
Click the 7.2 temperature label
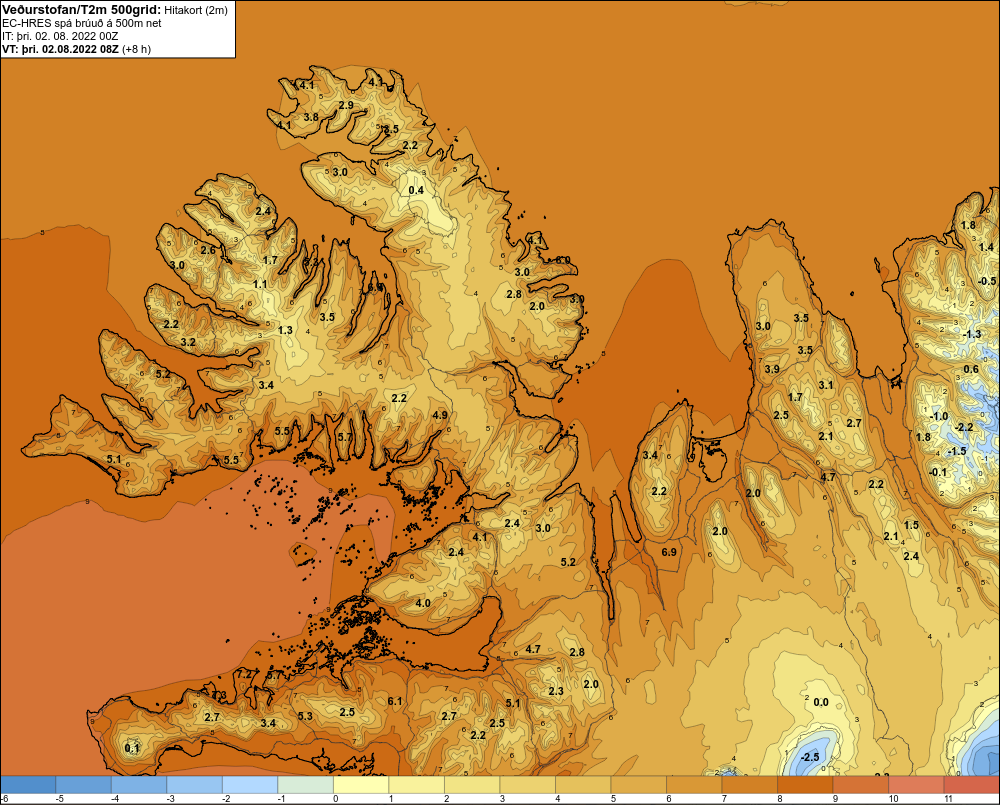point(246,674)
